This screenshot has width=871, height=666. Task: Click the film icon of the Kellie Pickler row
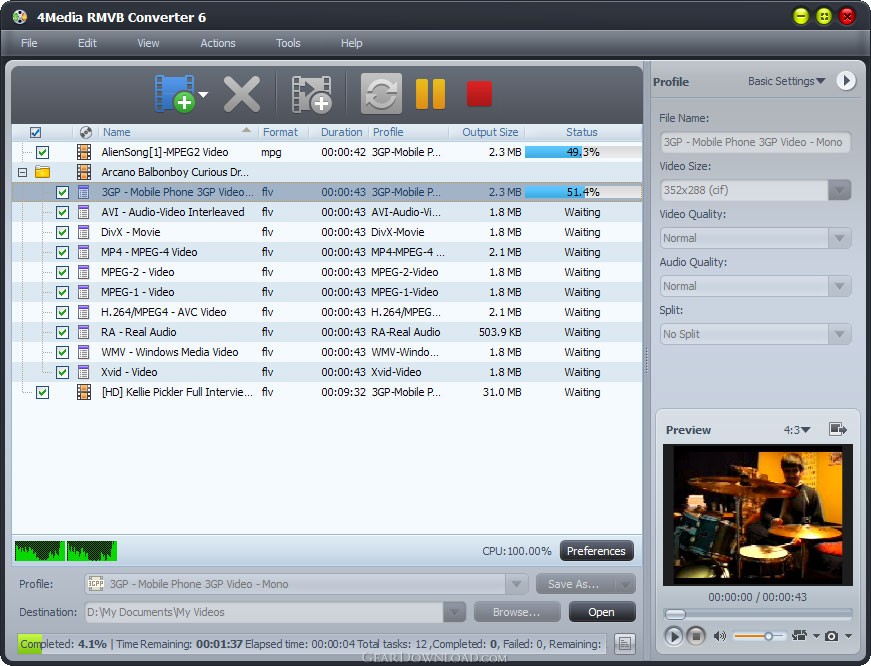tap(84, 392)
